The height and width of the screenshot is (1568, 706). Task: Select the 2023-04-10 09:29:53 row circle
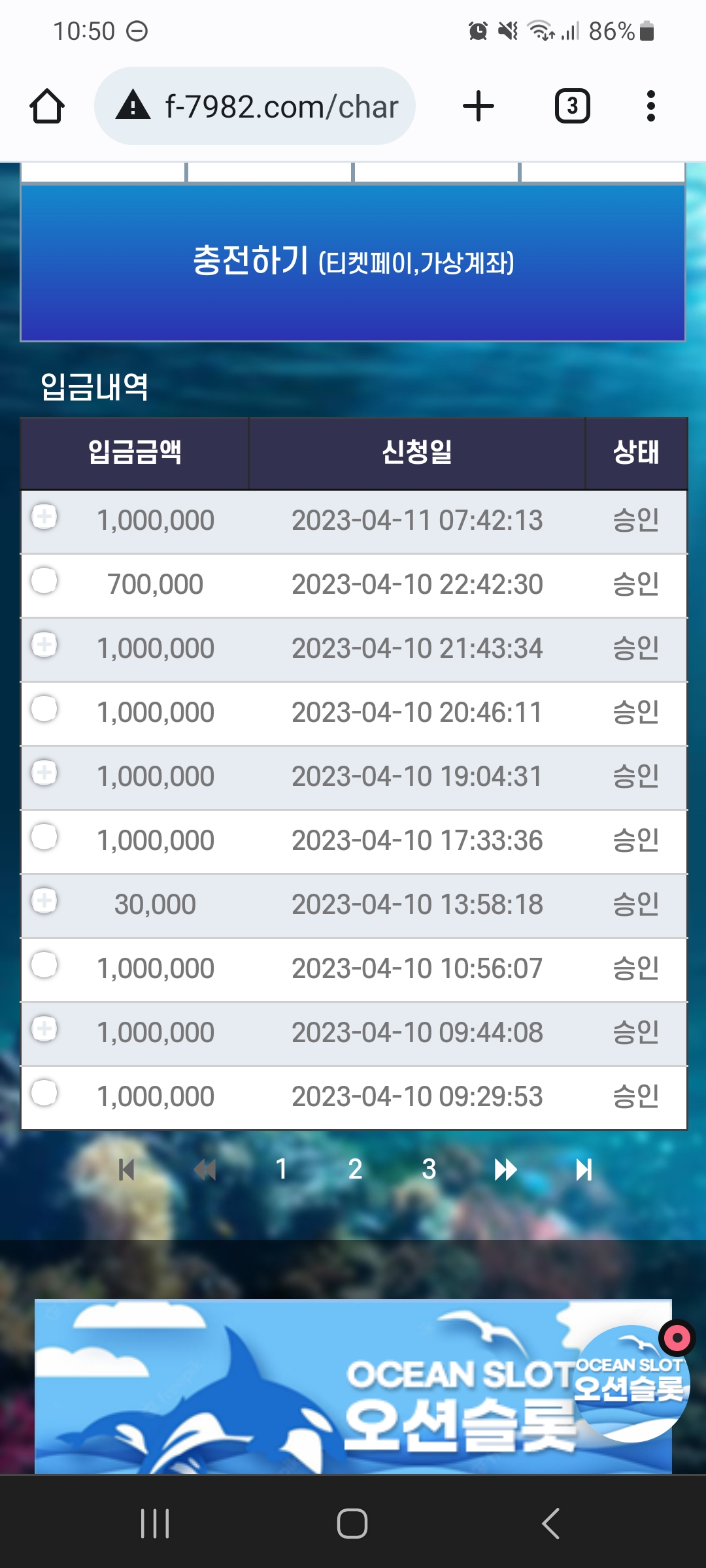(x=44, y=1093)
